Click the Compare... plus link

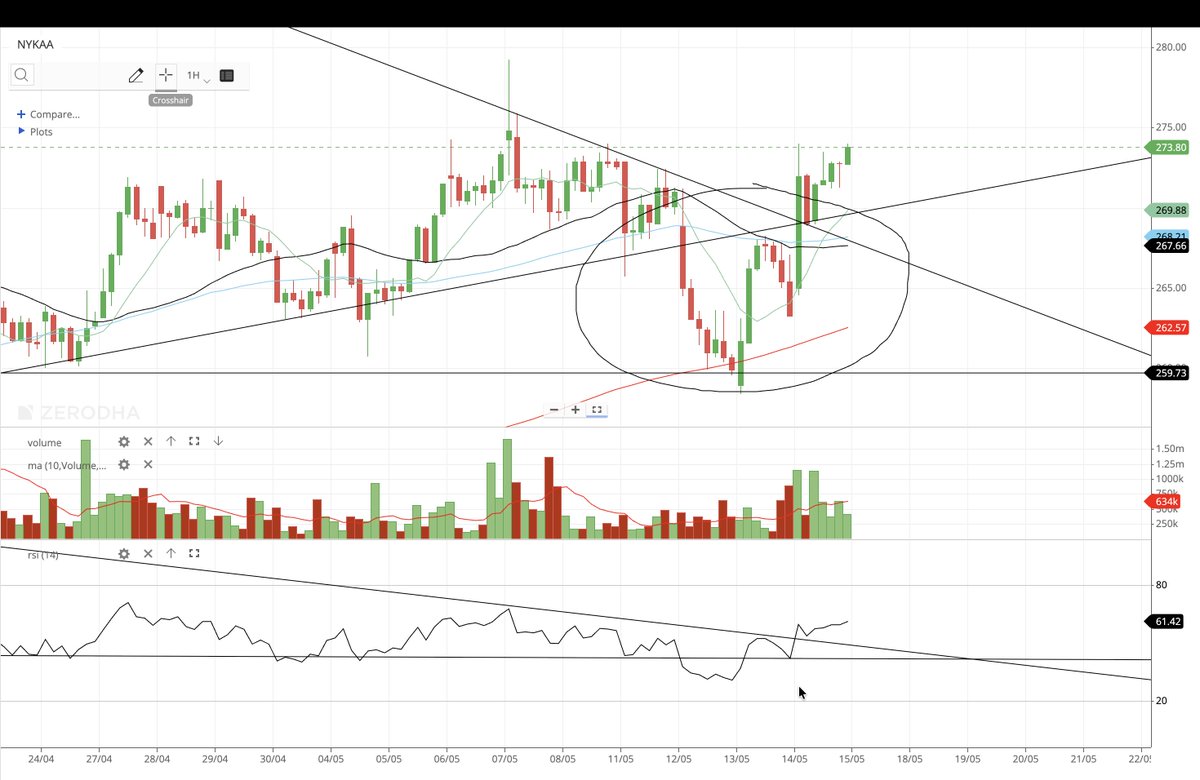(x=48, y=114)
